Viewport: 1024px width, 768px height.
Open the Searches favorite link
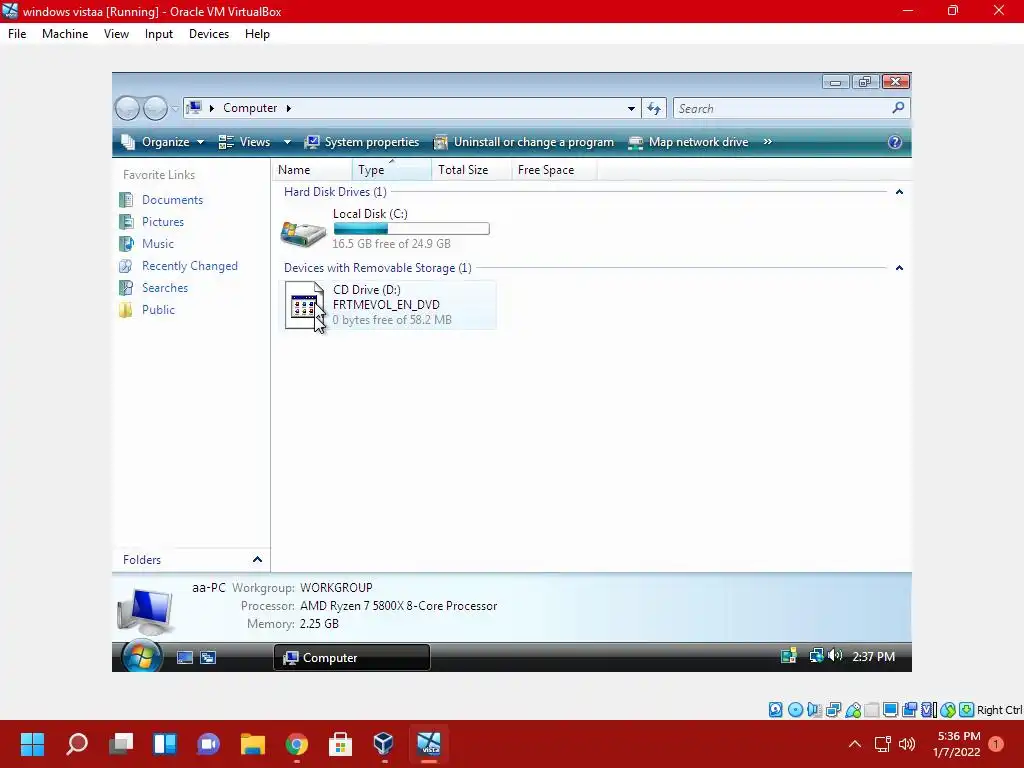coord(165,288)
